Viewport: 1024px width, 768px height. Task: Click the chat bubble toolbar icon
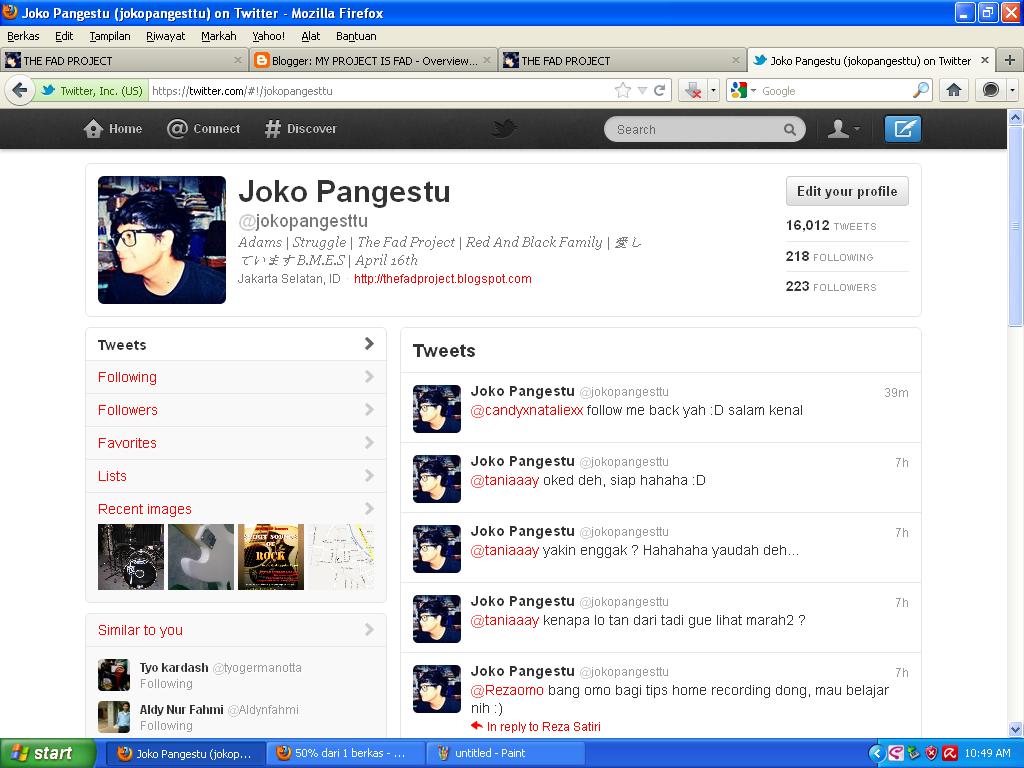991,90
